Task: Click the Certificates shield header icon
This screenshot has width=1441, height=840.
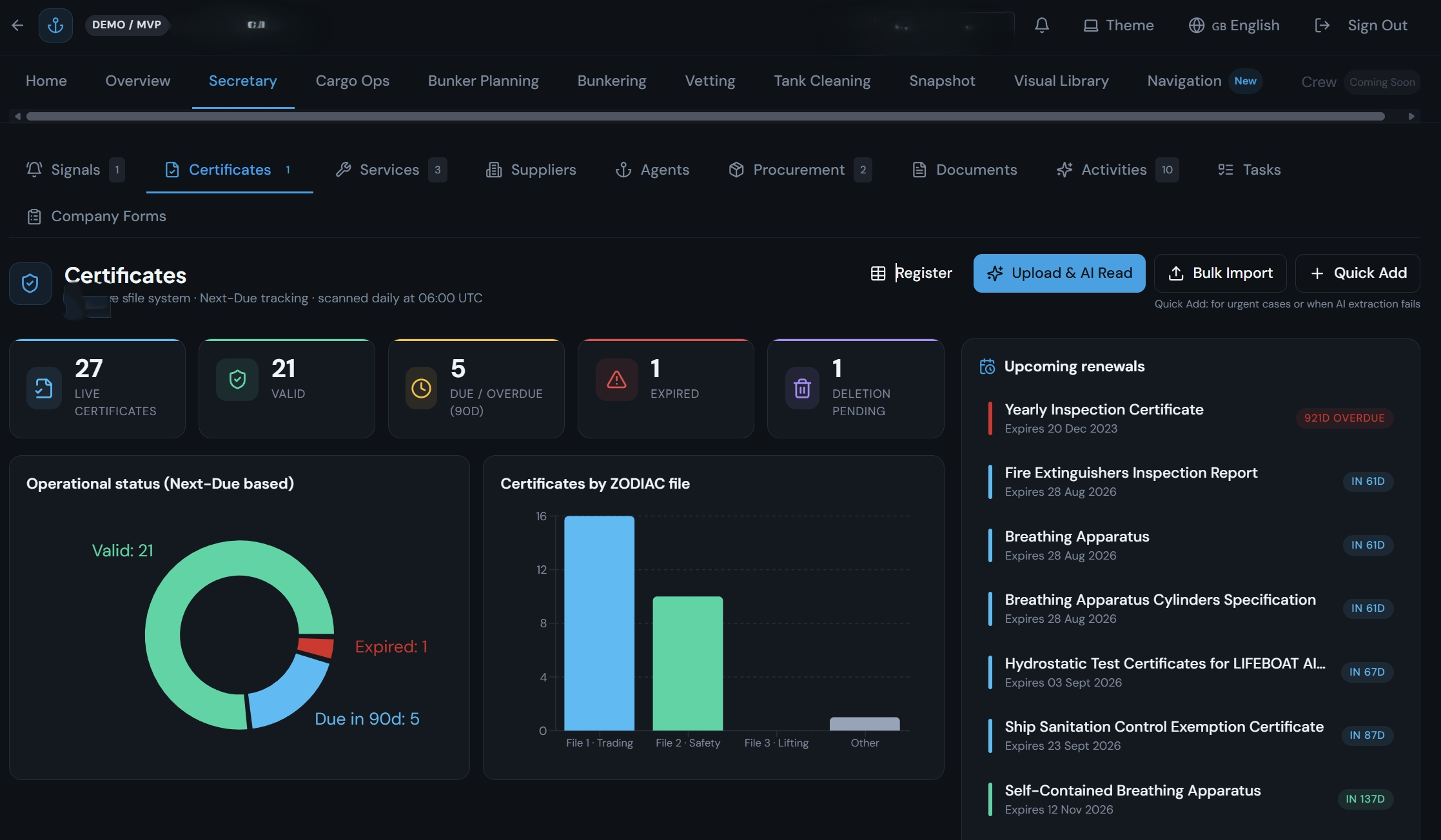Action: (30, 283)
